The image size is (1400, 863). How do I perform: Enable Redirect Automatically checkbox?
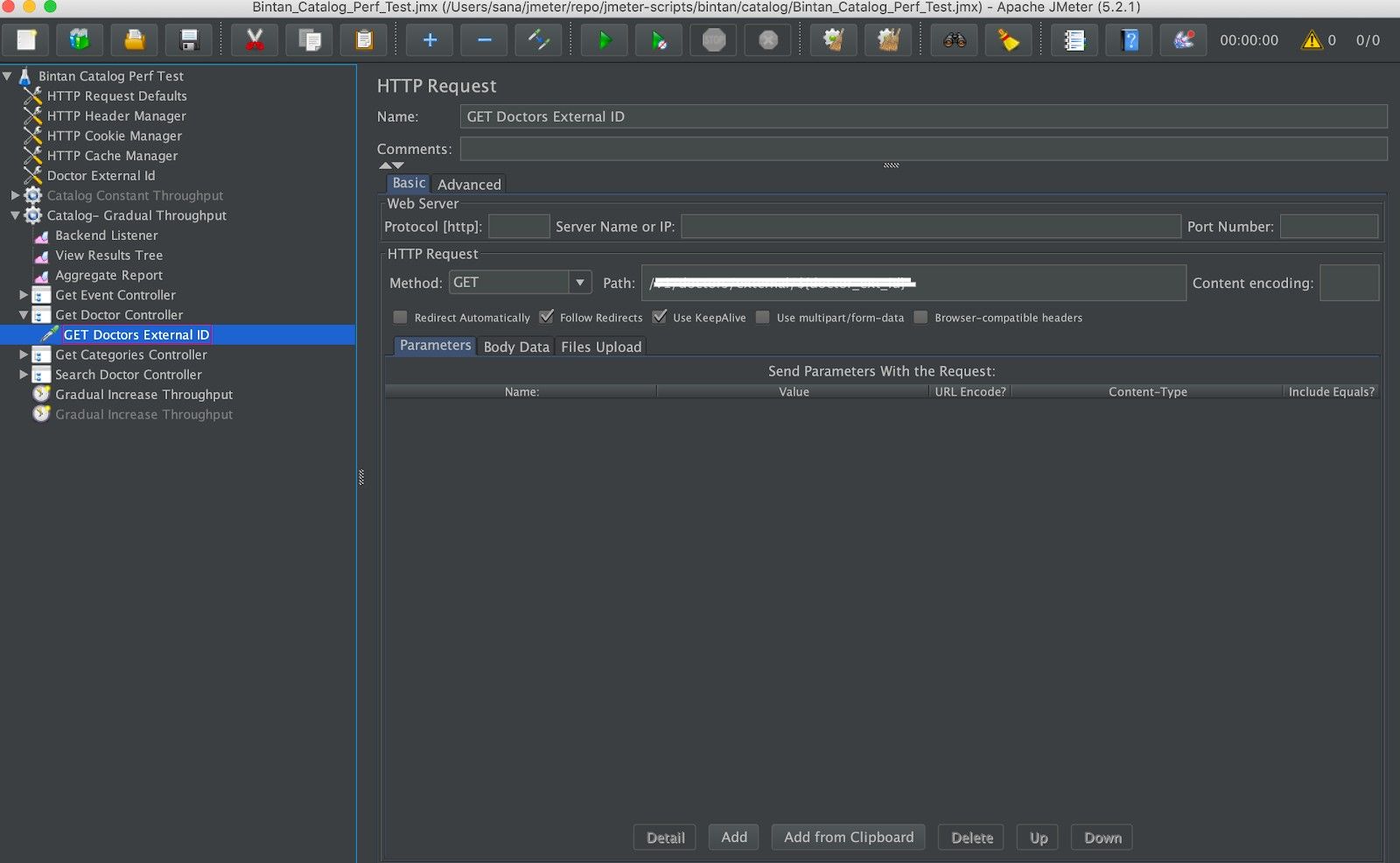401,317
